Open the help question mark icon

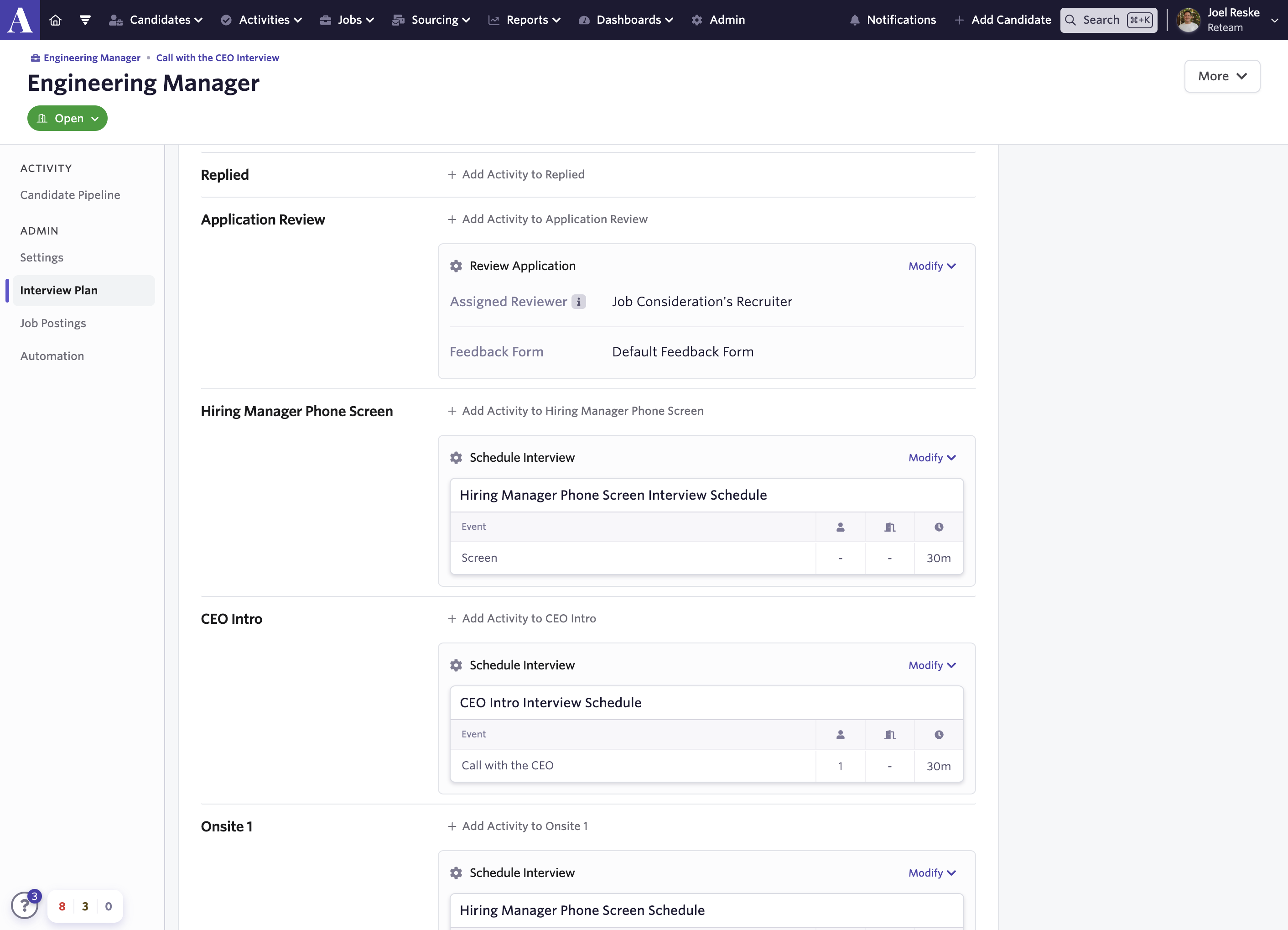click(25, 905)
